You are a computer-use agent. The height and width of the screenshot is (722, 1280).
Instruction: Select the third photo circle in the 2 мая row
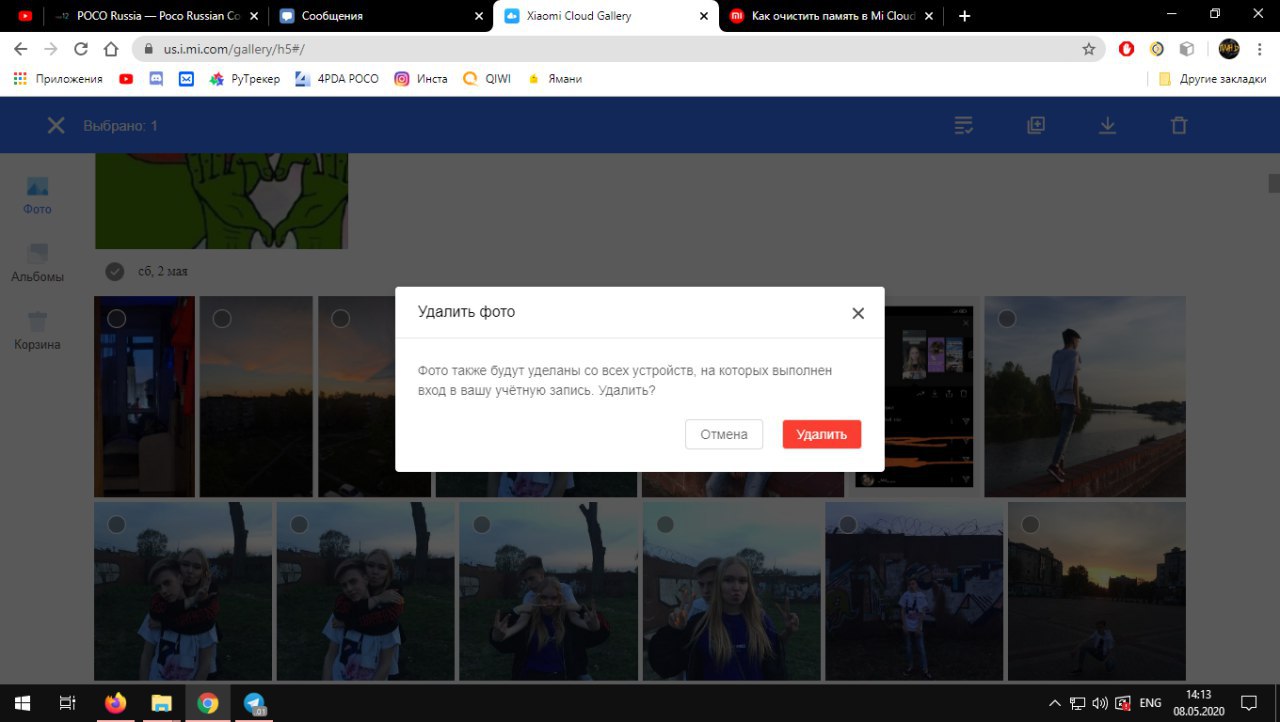[341, 318]
